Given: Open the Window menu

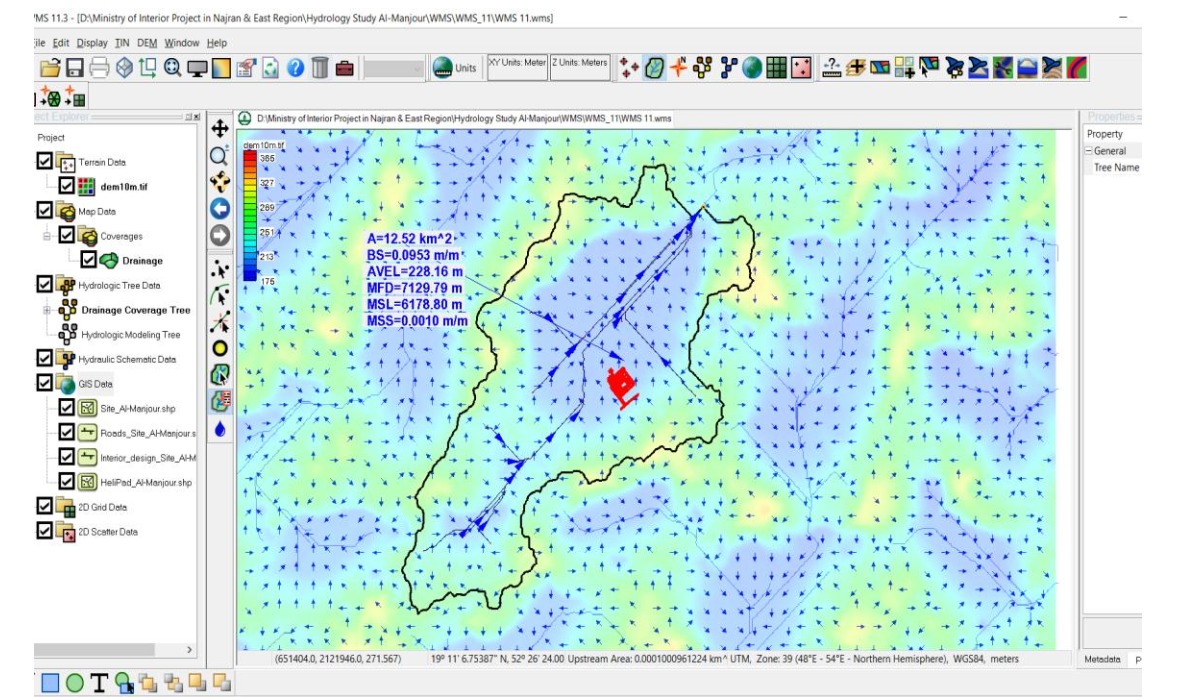Looking at the screenshot, I should click(182, 44).
